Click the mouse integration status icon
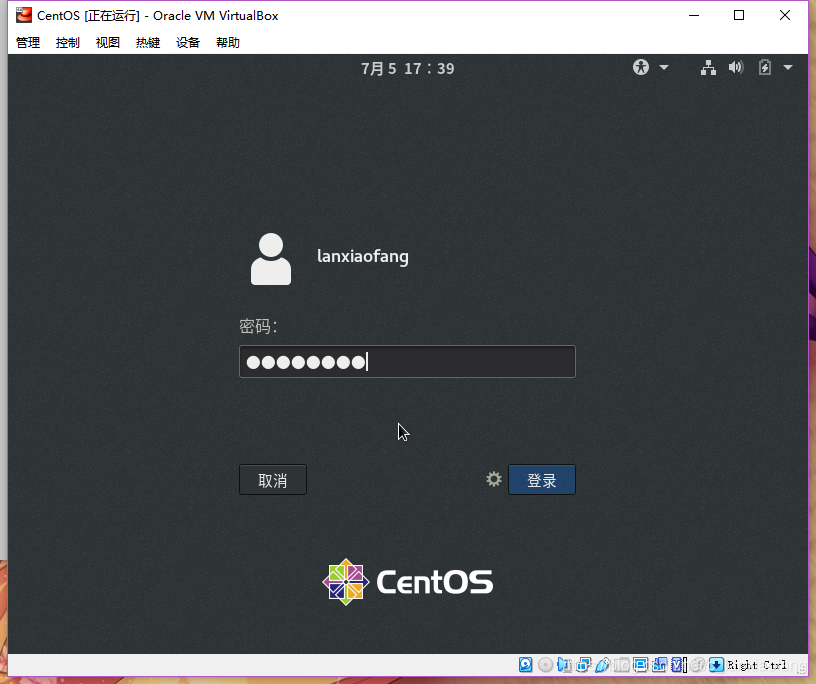The height and width of the screenshot is (684, 816). (x=697, y=665)
